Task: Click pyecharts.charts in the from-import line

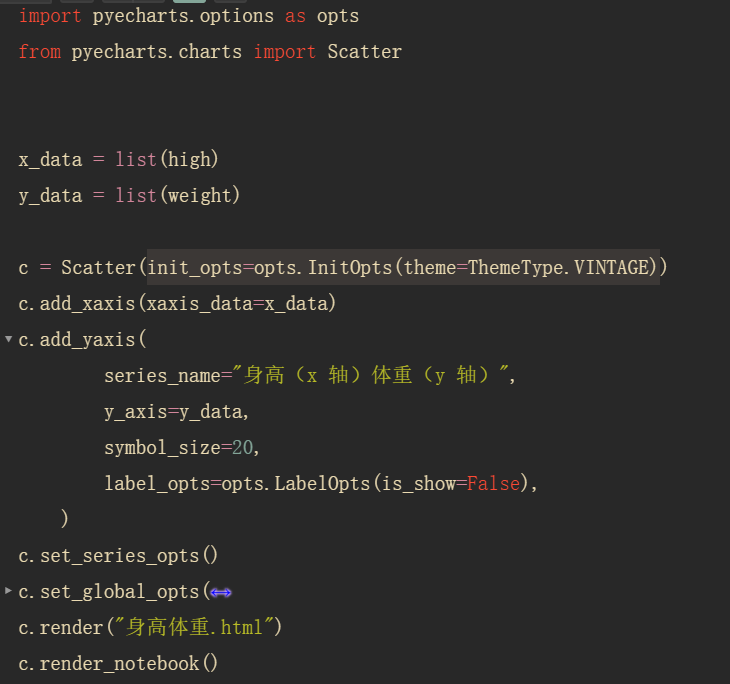Action: (156, 51)
